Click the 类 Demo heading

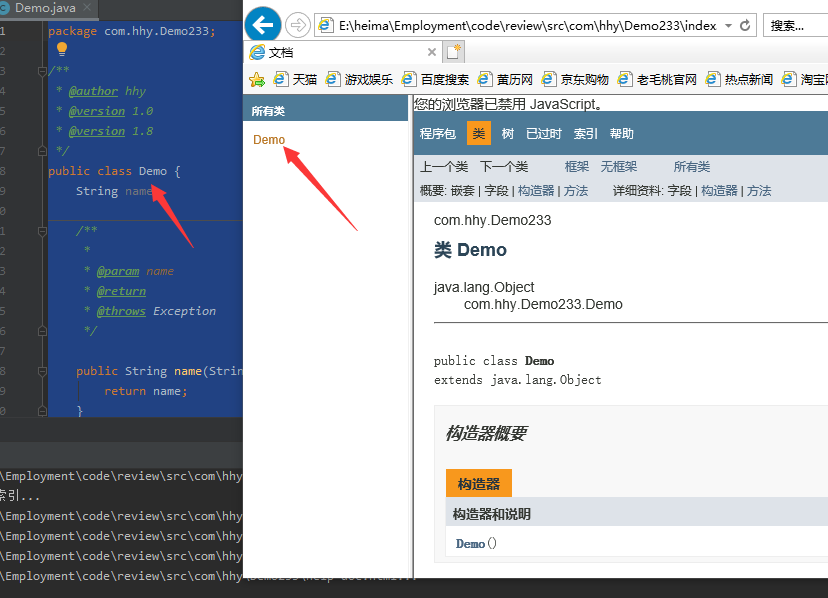click(470, 249)
